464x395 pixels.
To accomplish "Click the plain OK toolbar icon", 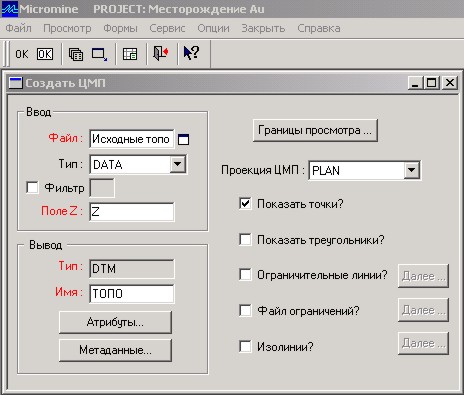I will click(x=22, y=54).
